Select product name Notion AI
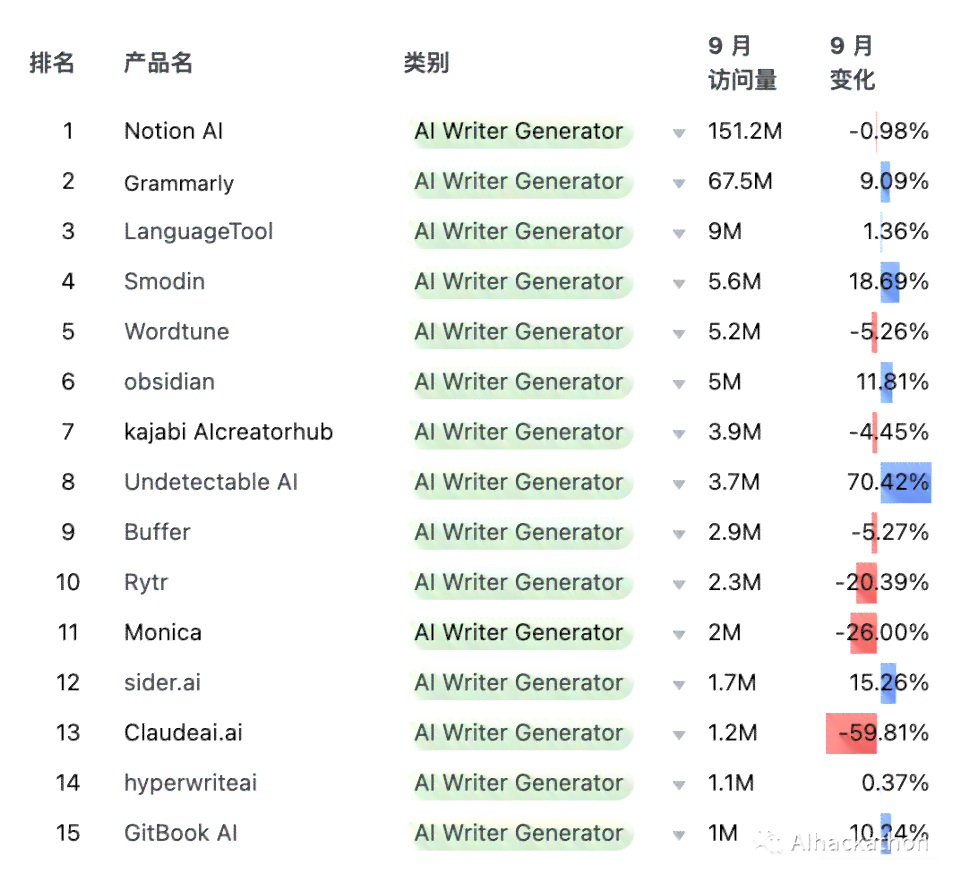The height and width of the screenshot is (881, 960). [x=173, y=131]
